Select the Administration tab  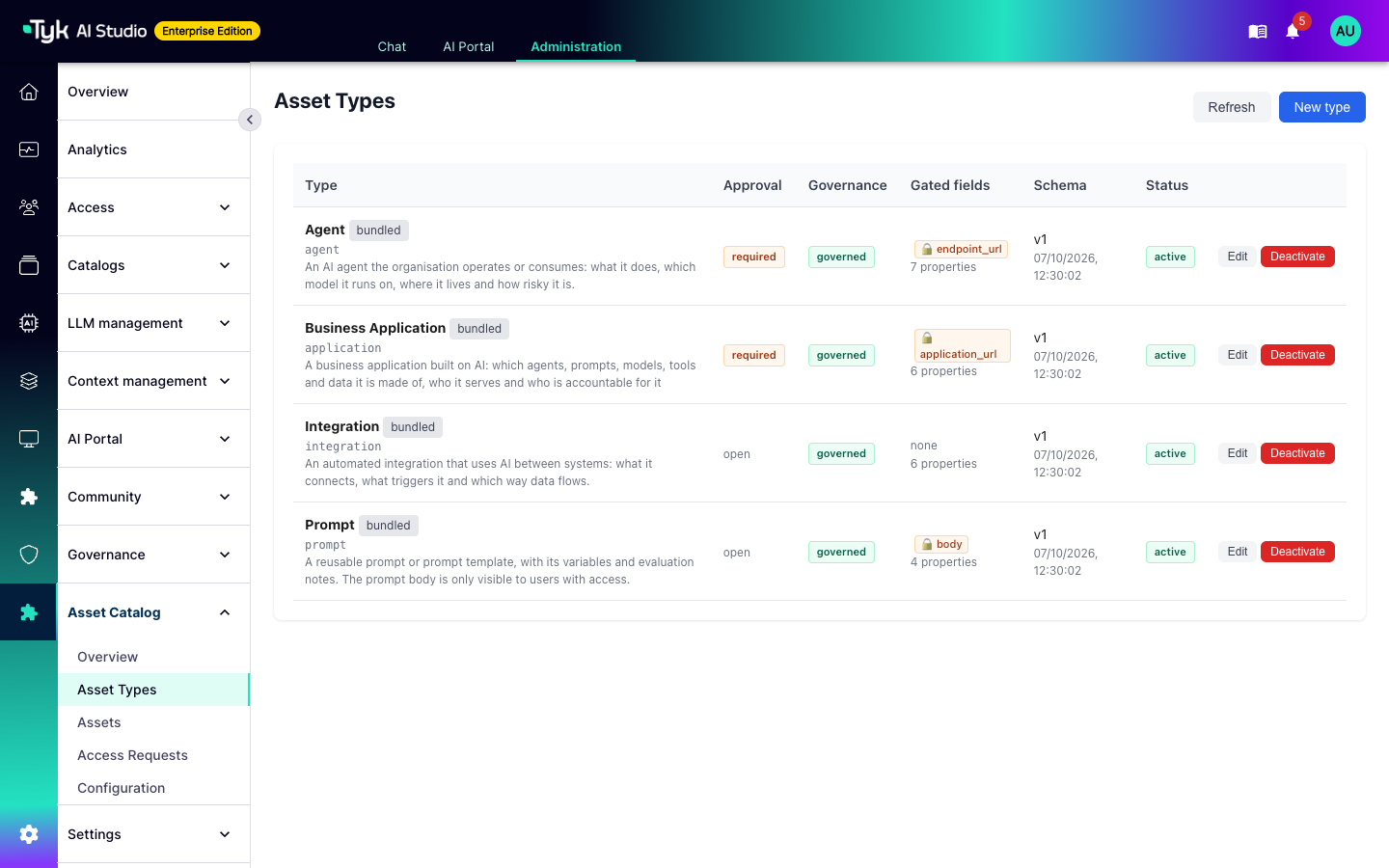point(576,46)
